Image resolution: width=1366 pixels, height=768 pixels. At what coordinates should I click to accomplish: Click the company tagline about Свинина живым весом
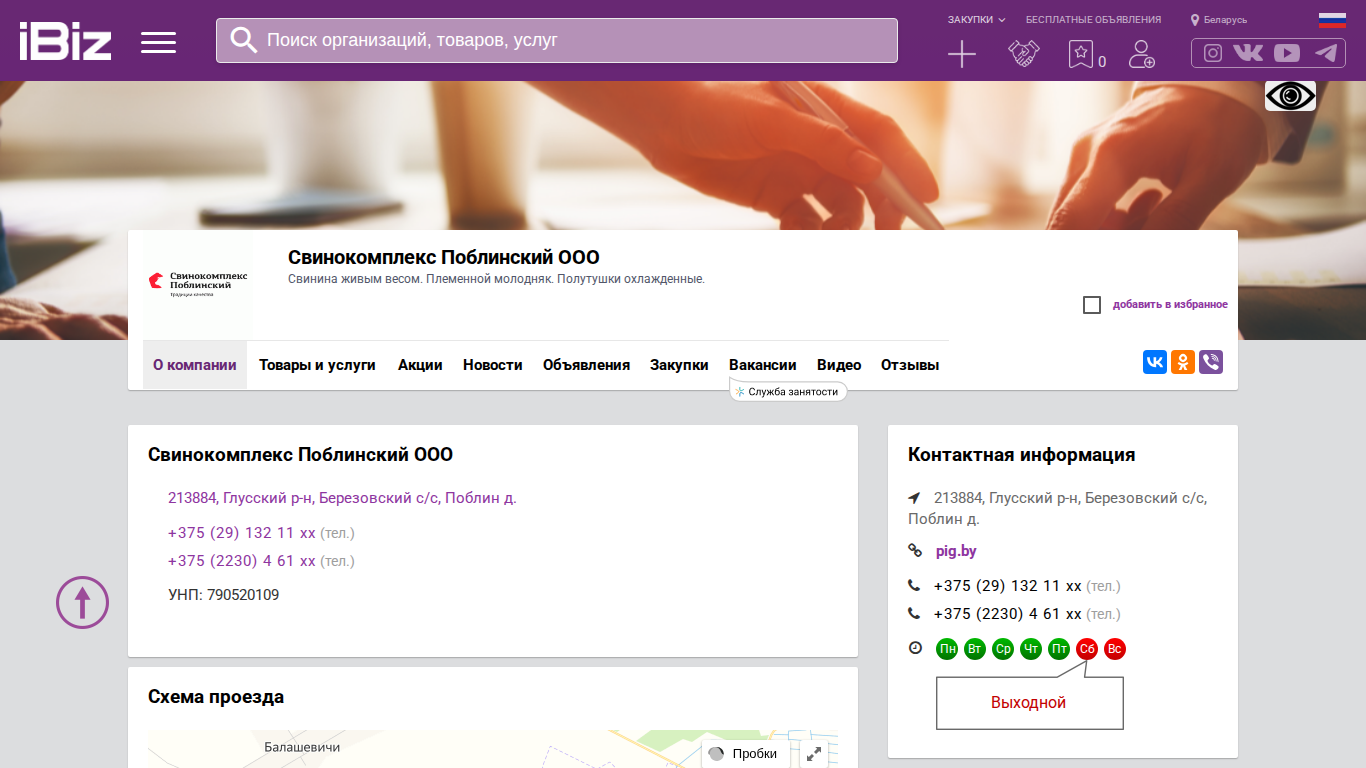pyautogui.click(x=496, y=279)
